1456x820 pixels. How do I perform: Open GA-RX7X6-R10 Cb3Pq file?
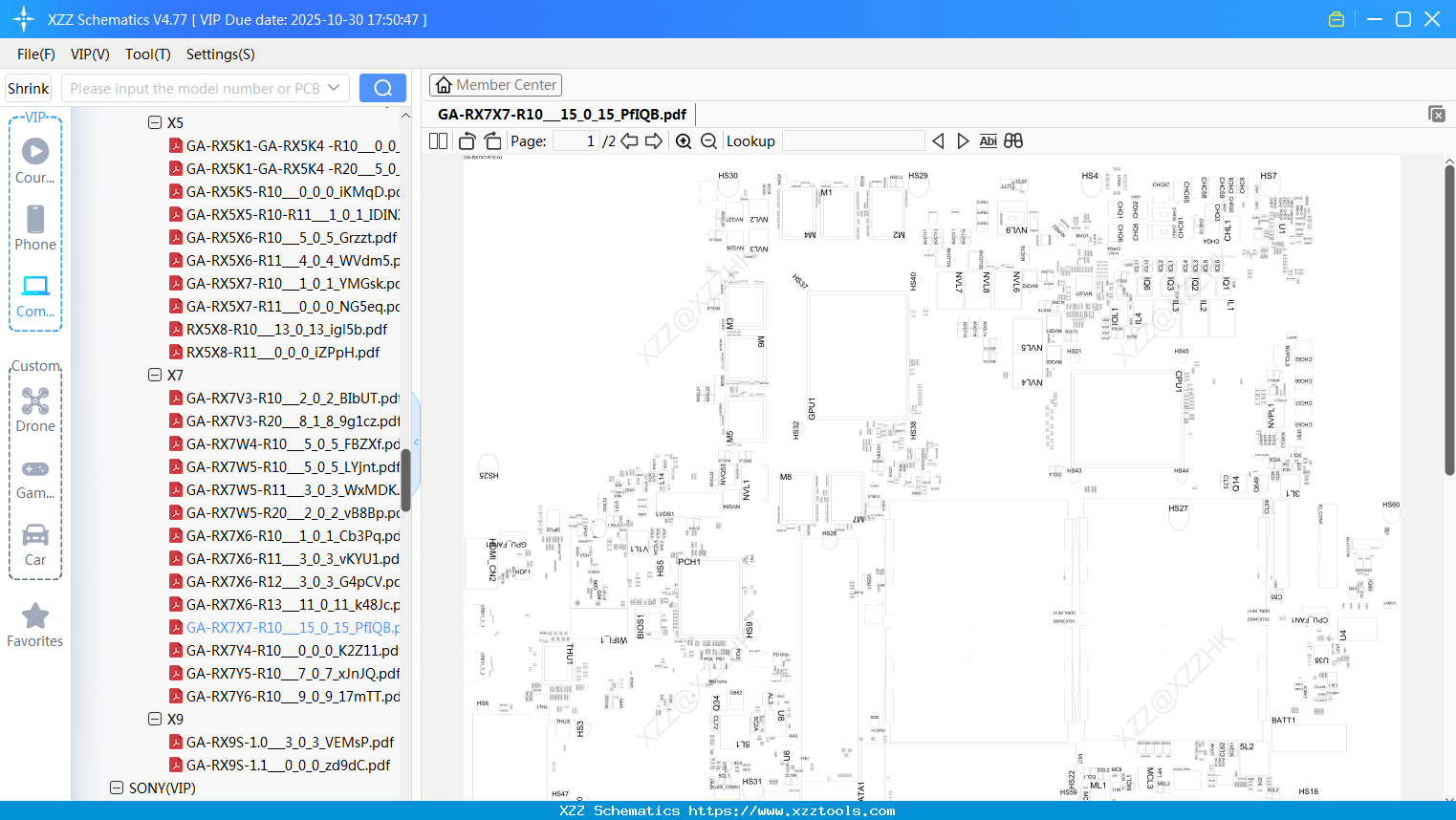pyautogui.click(x=285, y=535)
